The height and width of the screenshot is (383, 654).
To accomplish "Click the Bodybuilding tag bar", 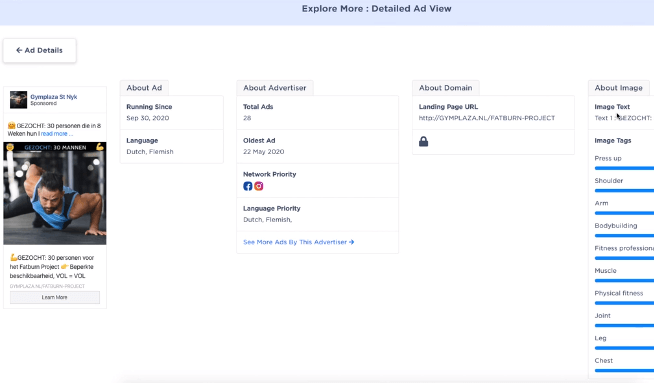I will [624, 236].
